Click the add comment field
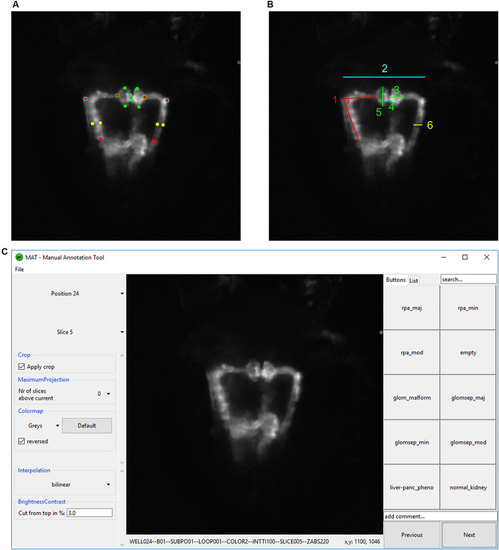The image size is (499, 550). coord(440,516)
